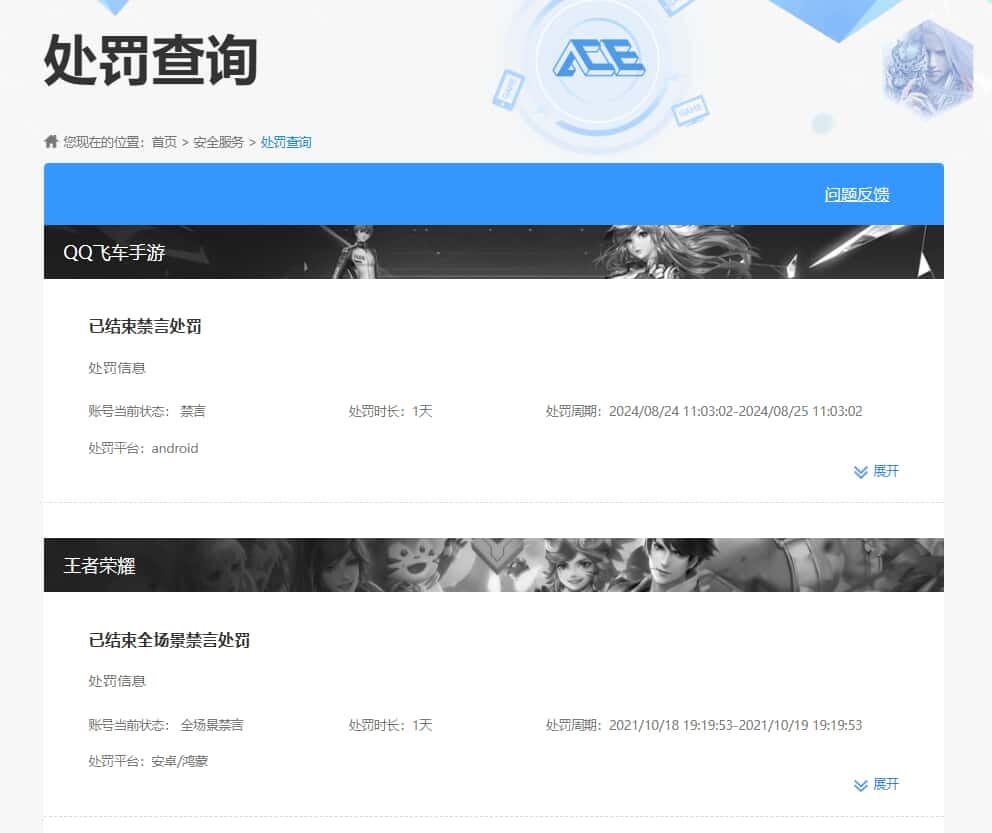Click the 已结束禁言处罚 heading
The width and height of the screenshot is (992, 833).
145,326
